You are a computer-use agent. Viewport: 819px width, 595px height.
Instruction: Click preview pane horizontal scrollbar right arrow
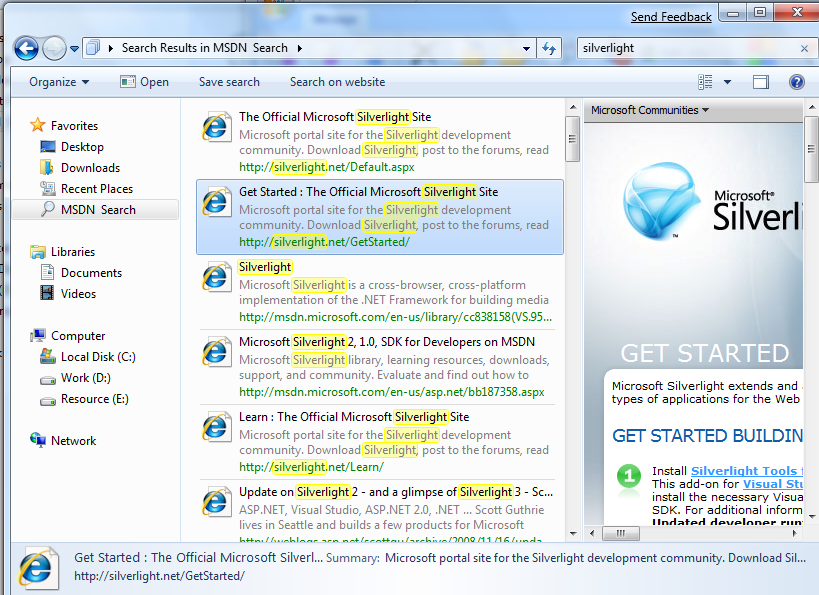[x=795, y=533]
